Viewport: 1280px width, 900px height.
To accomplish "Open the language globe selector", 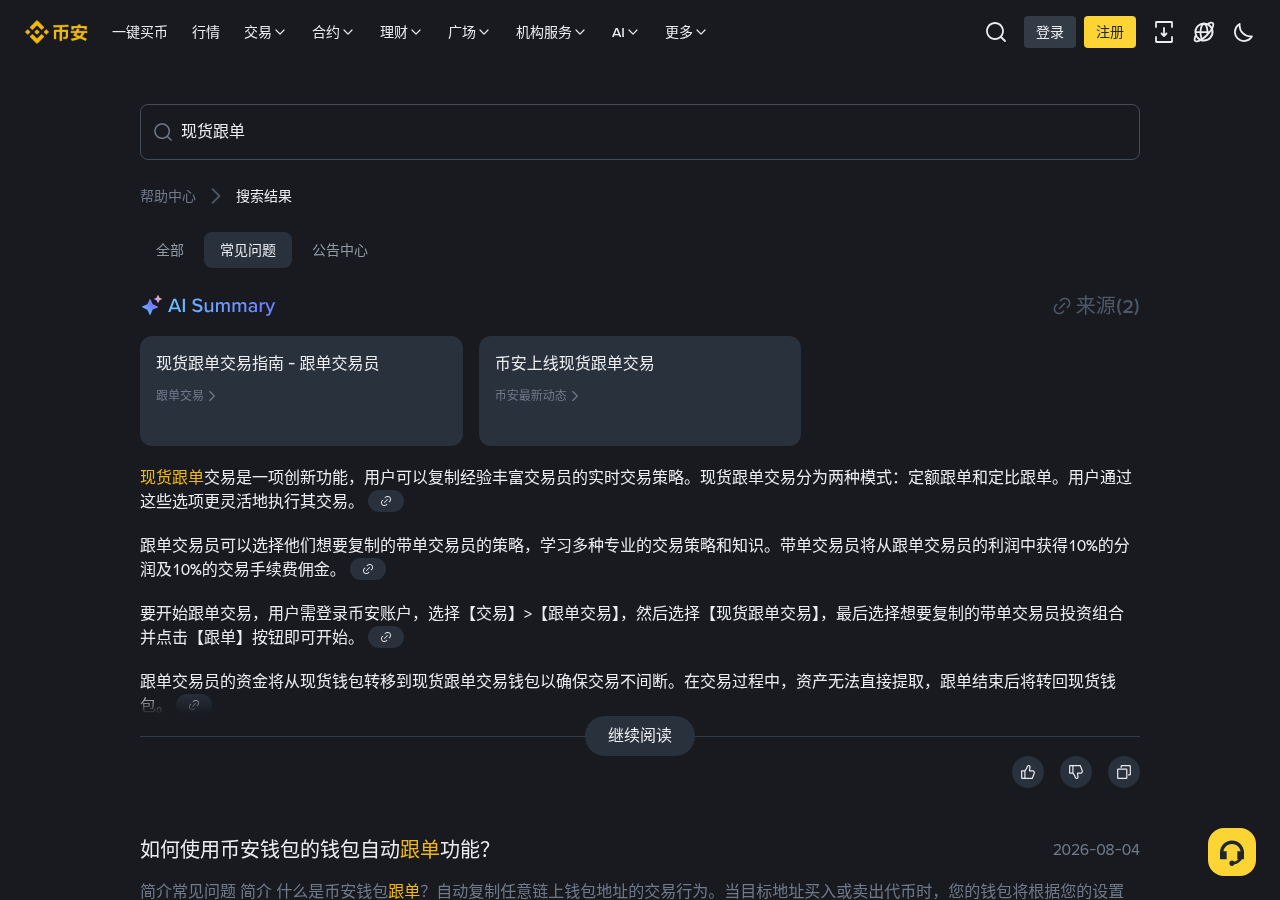I will (x=1204, y=32).
